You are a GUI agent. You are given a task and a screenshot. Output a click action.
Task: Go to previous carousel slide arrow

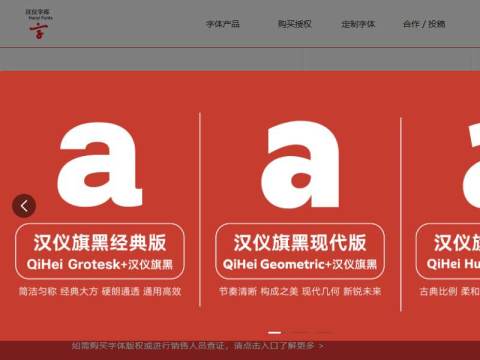click(24, 206)
